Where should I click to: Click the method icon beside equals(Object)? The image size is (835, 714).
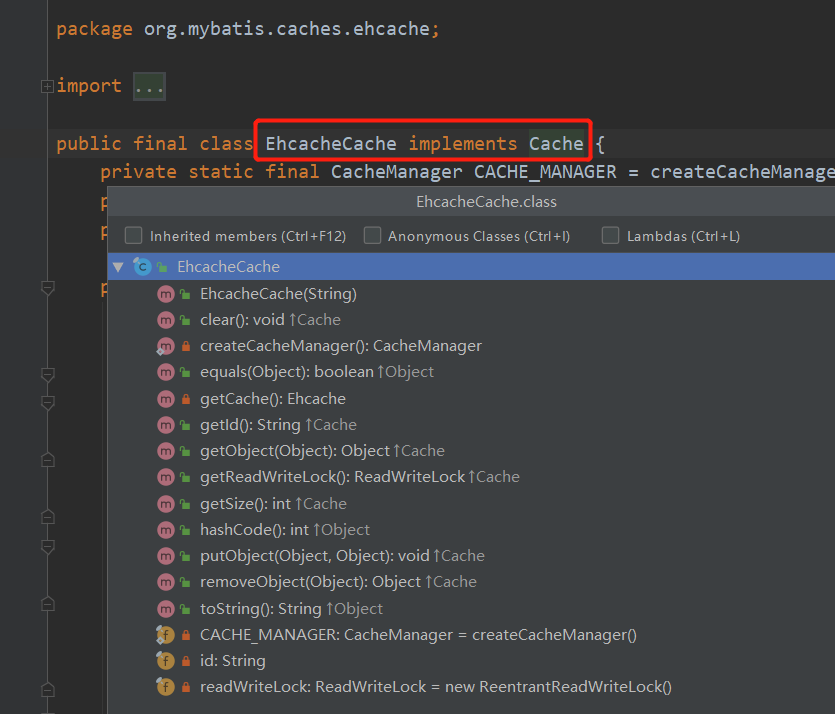166,372
